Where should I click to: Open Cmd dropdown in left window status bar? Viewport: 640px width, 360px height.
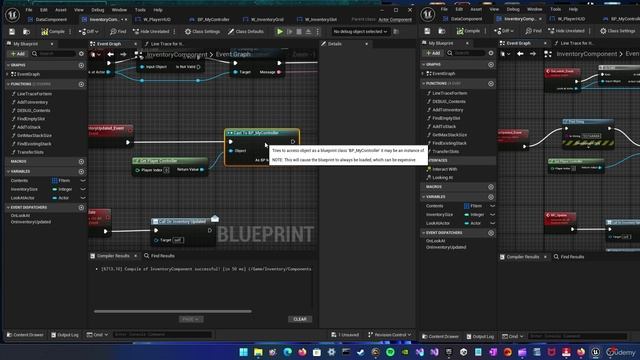pyautogui.click(x=97, y=335)
